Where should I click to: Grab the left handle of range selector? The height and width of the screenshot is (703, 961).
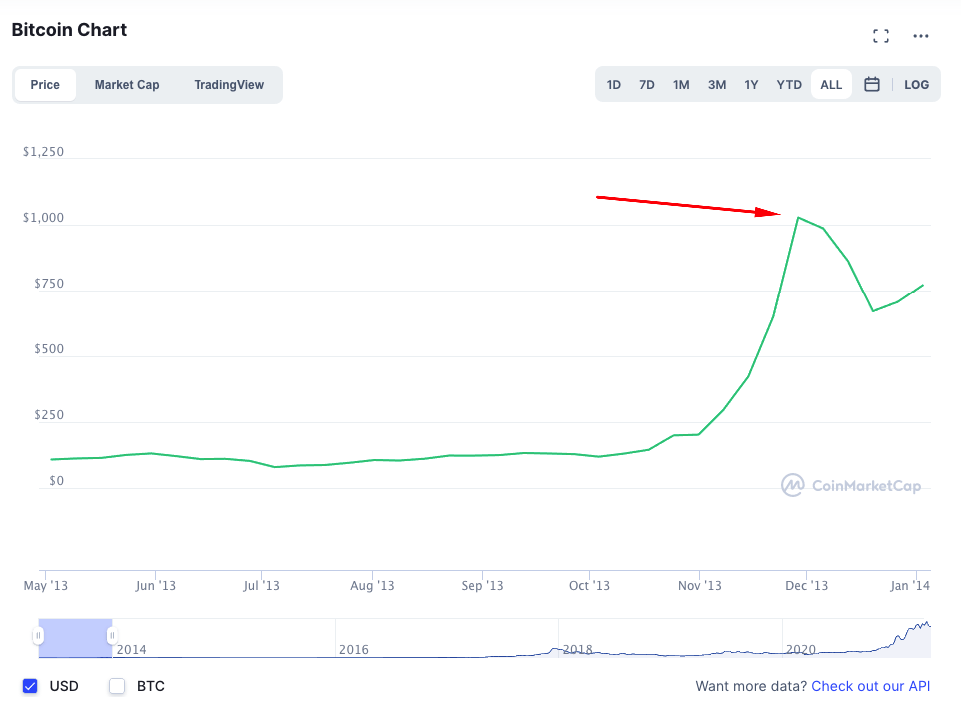pos(38,636)
